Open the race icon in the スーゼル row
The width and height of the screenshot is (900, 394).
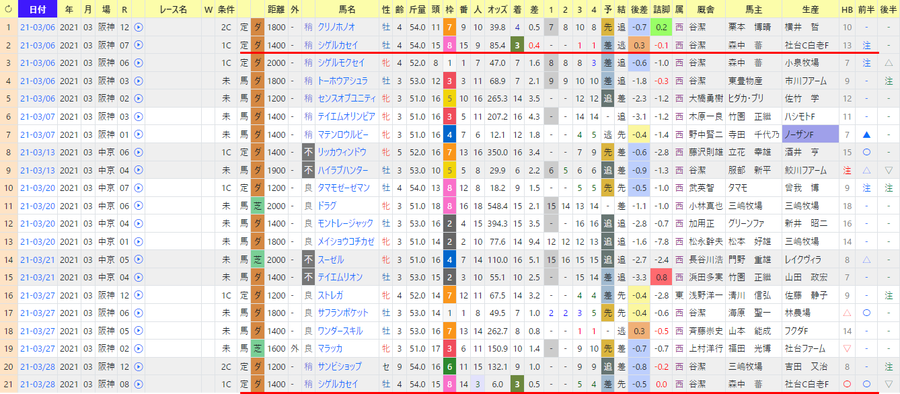(x=138, y=260)
